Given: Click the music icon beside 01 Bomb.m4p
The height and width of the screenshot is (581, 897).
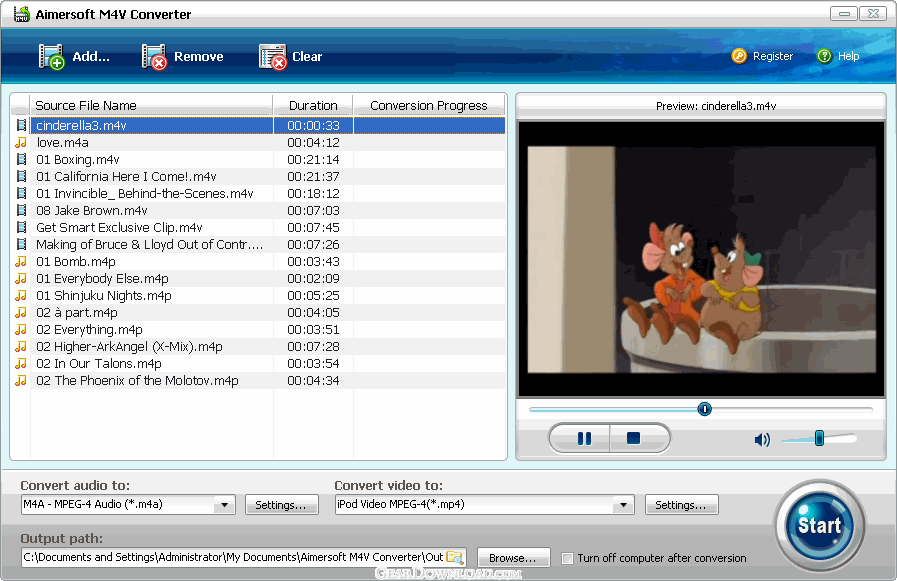Looking at the screenshot, I should (x=21, y=261).
